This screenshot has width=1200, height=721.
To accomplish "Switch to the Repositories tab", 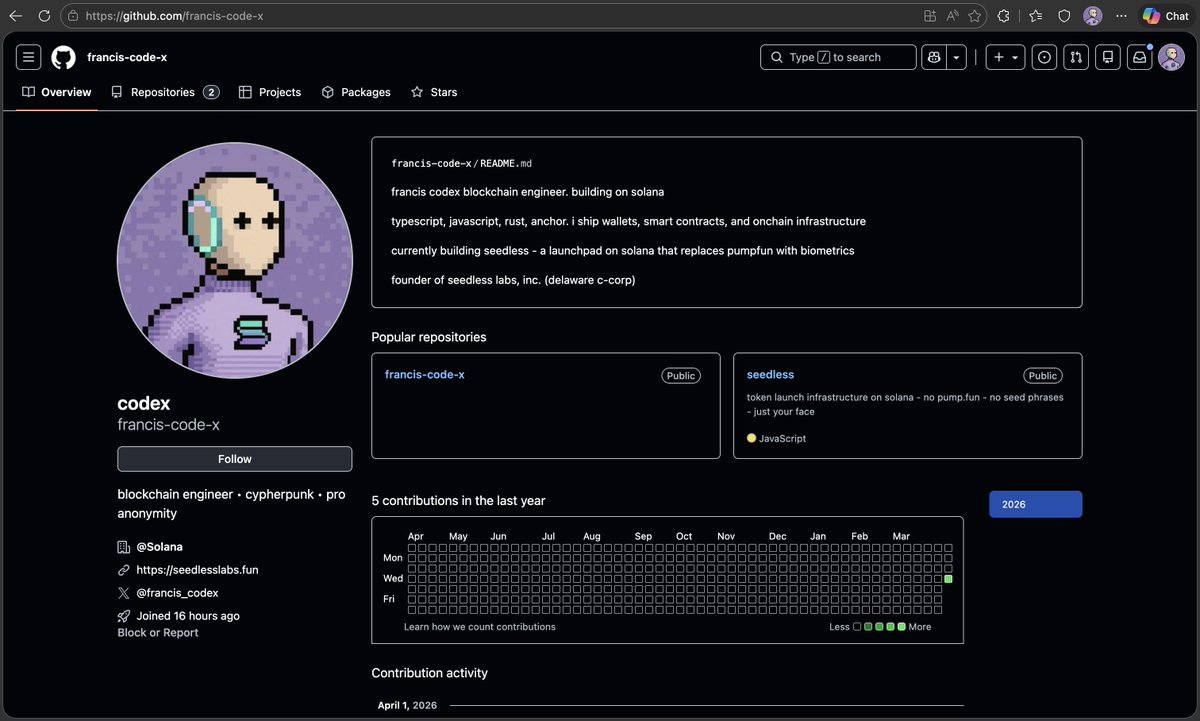I will pyautogui.click(x=165, y=92).
